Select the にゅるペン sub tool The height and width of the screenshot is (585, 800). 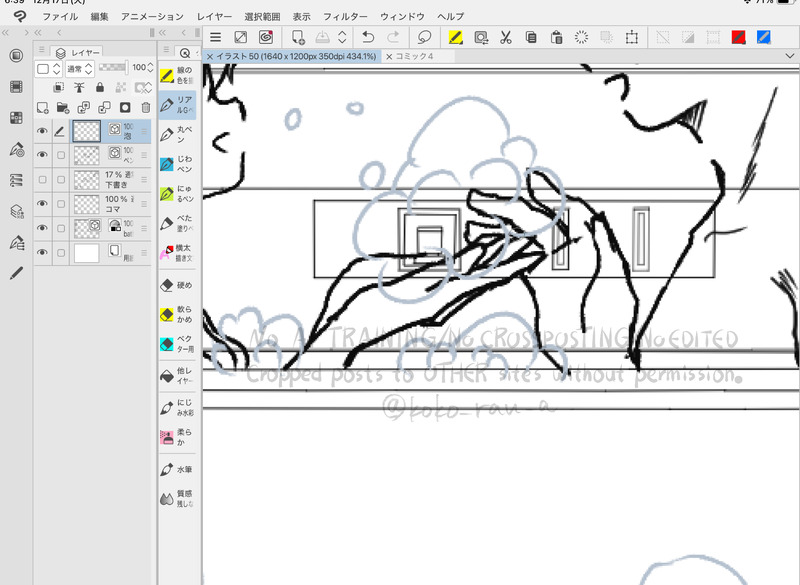click(177, 194)
